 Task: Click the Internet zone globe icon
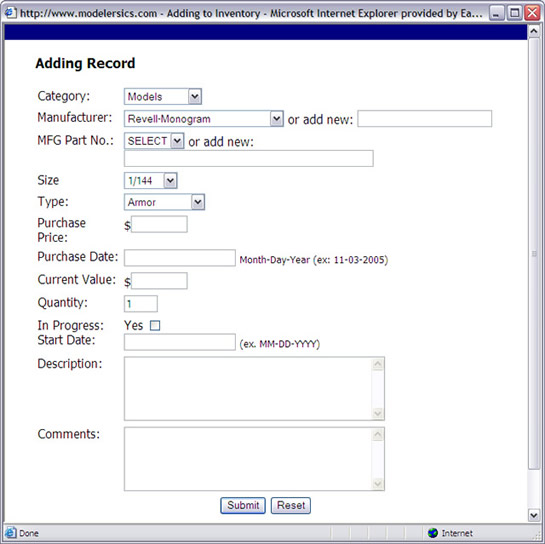tap(433, 533)
